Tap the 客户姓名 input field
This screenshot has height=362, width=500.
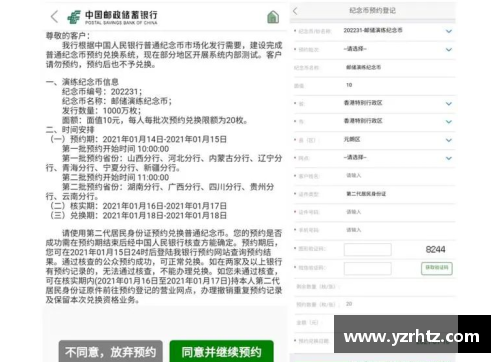(x=398, y=176)
